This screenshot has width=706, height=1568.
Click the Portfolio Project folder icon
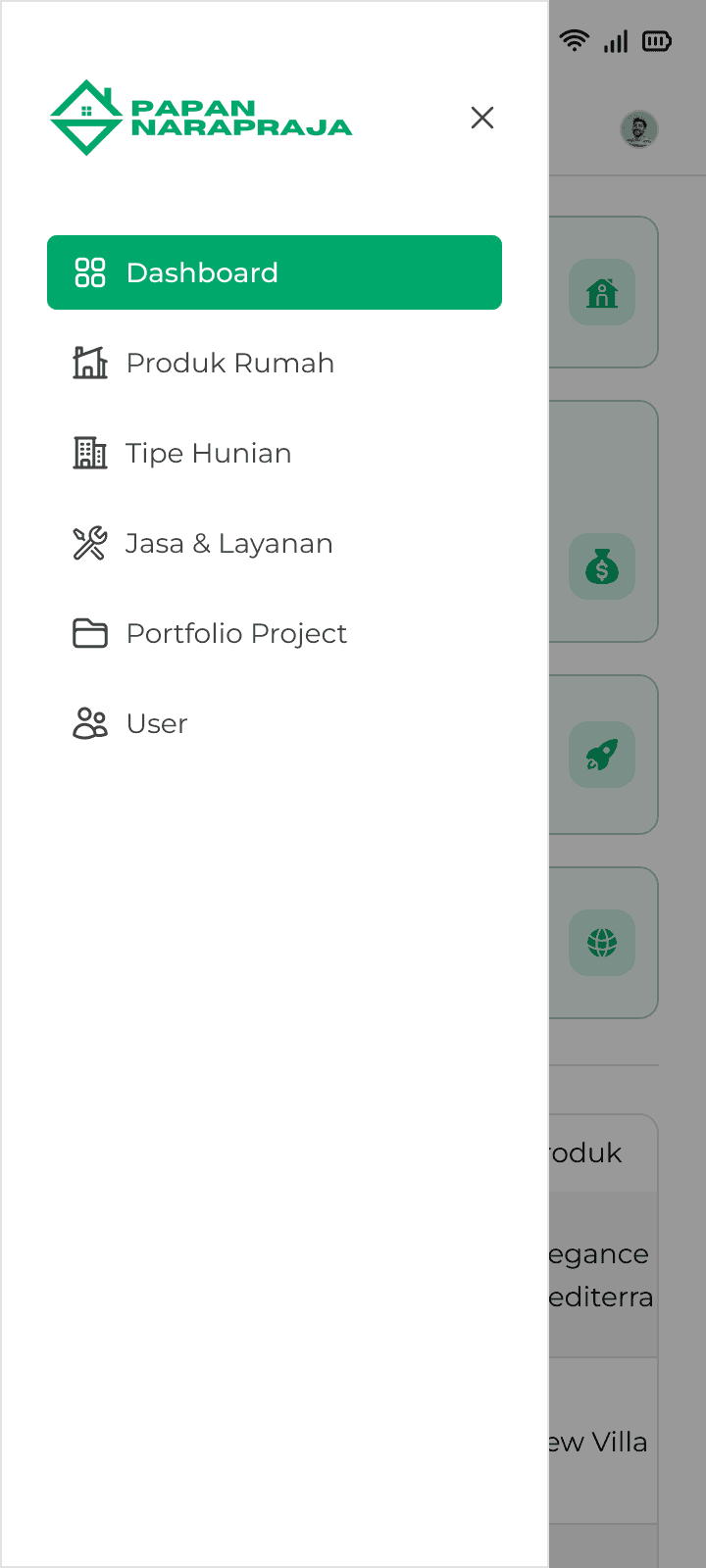tap(90, 633)
